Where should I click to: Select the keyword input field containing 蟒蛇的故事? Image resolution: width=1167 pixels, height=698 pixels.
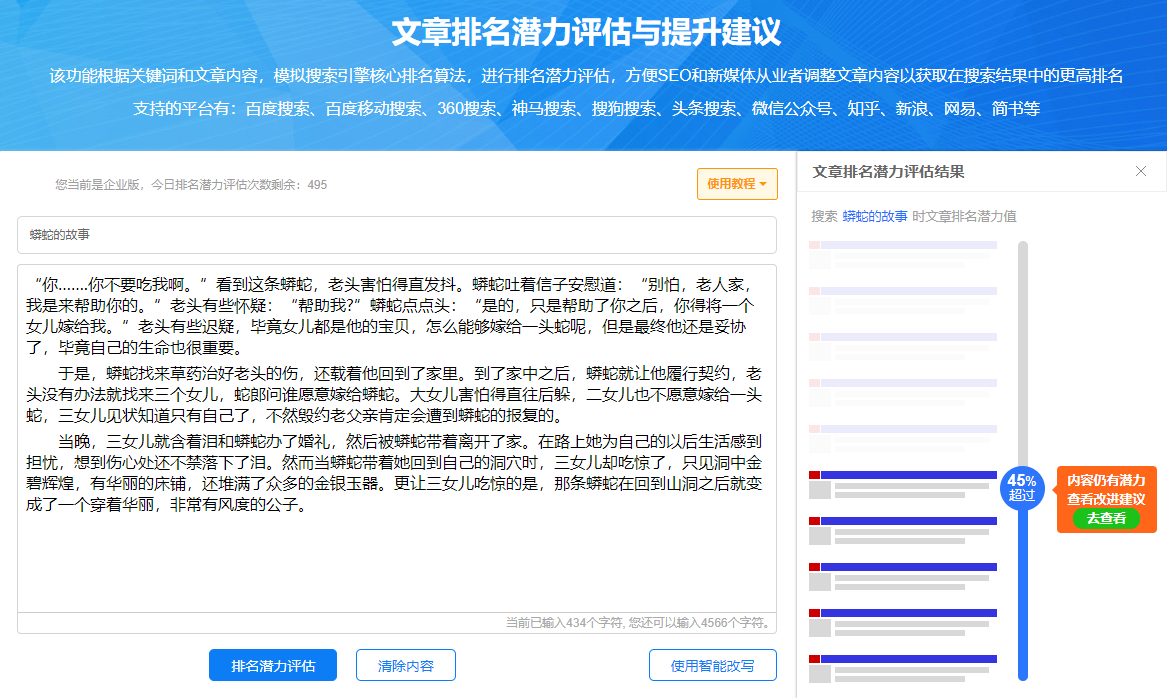396,234
